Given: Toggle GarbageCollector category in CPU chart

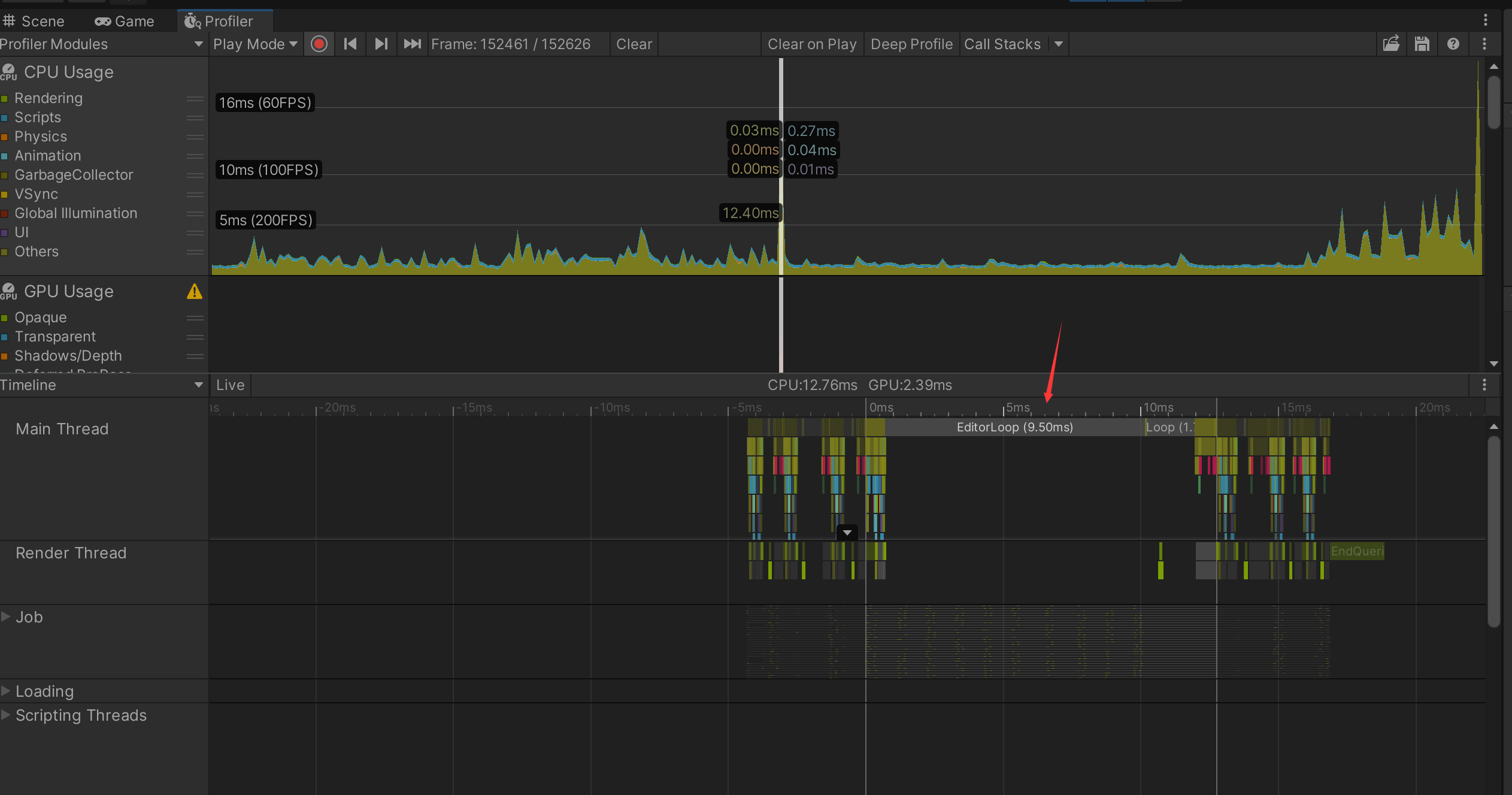Looking at the screenshot, I should coord(4,175).
